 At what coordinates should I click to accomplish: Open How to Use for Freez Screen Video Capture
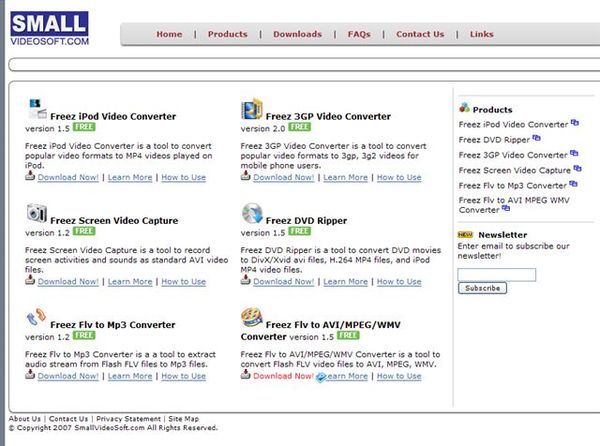[x=183, y=282]
